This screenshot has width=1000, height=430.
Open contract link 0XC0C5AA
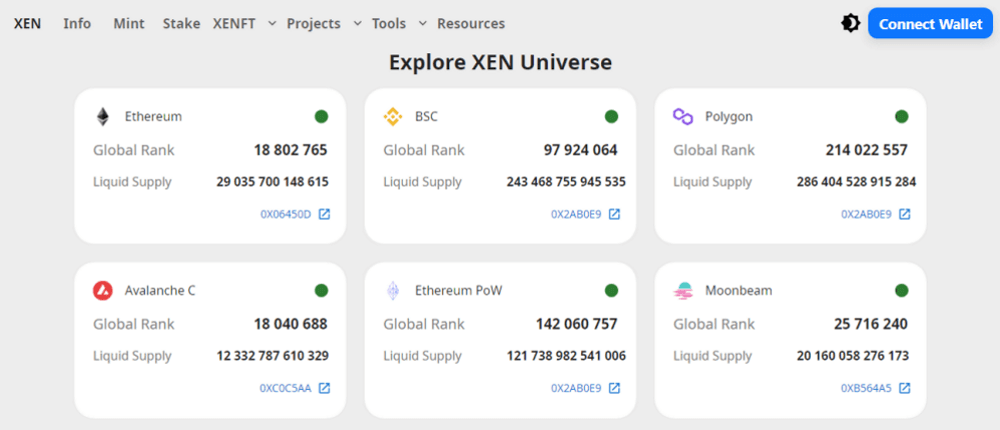[285, 388]
